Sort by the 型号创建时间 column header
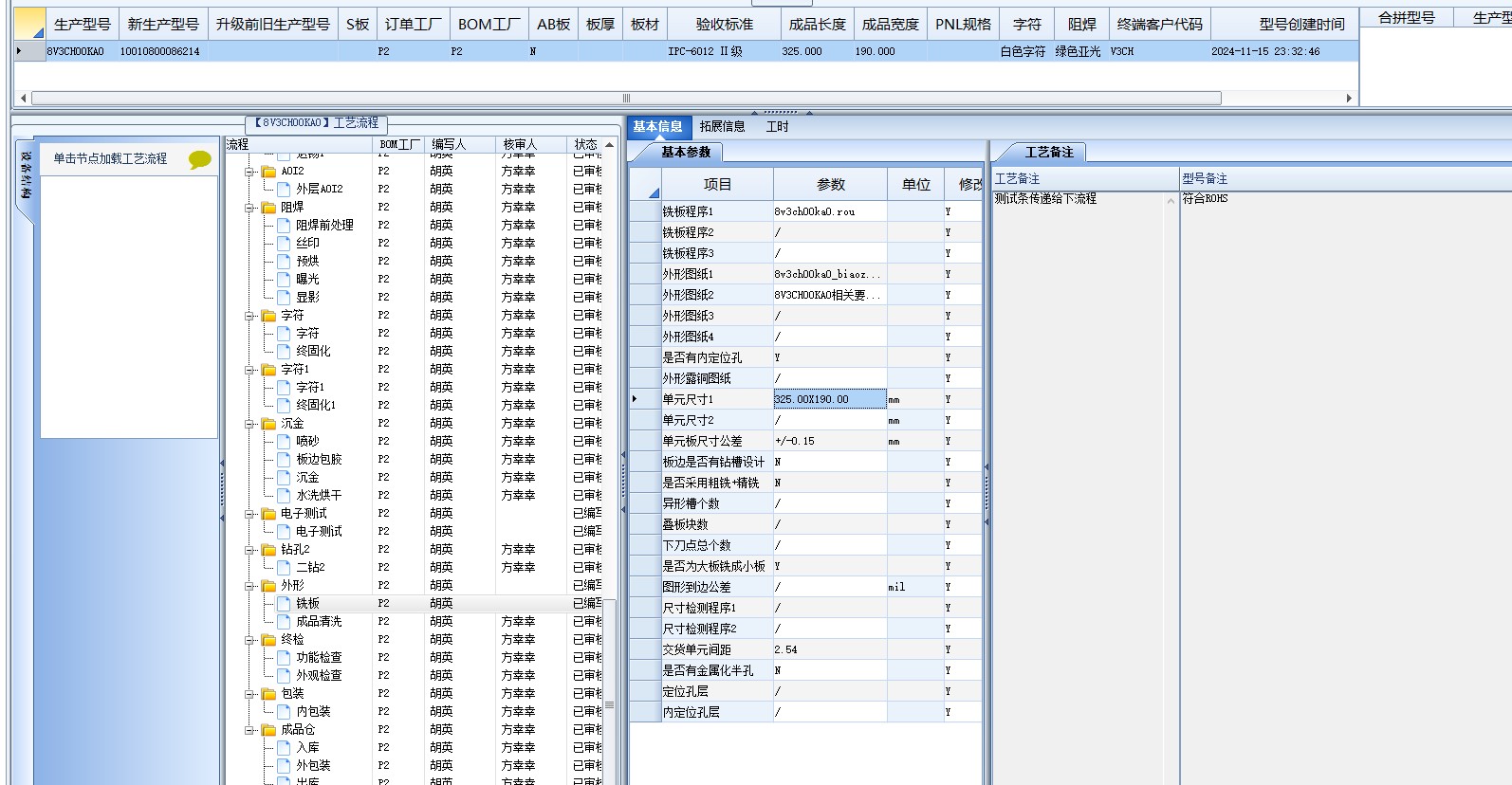The image size is (1512, 785). pyautogui.click(x=1284, y=24)
